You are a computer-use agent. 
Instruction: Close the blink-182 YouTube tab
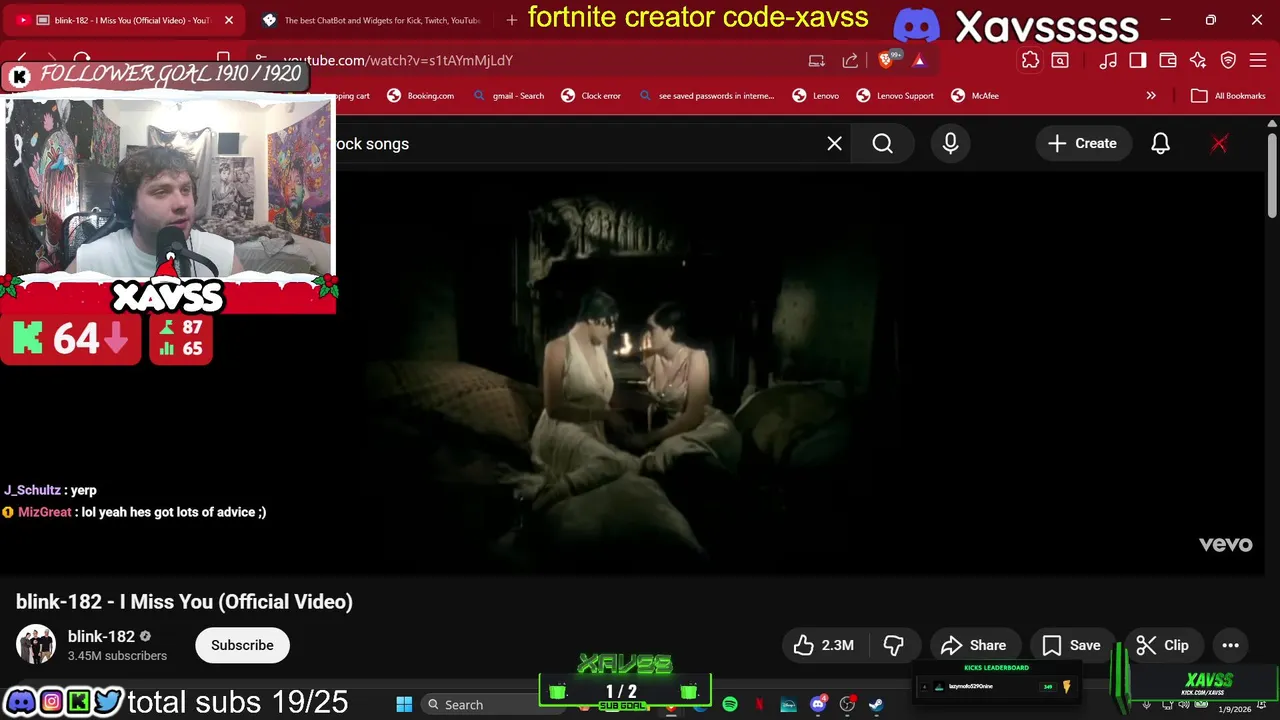228,20
